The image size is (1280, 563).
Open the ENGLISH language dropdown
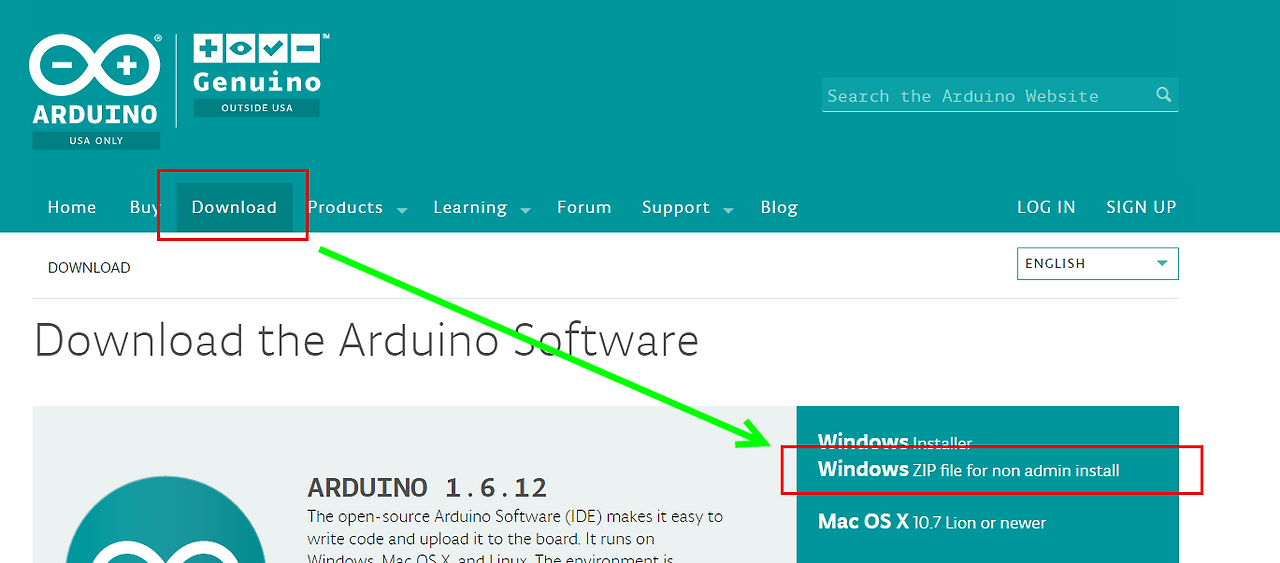(1098, 264)
